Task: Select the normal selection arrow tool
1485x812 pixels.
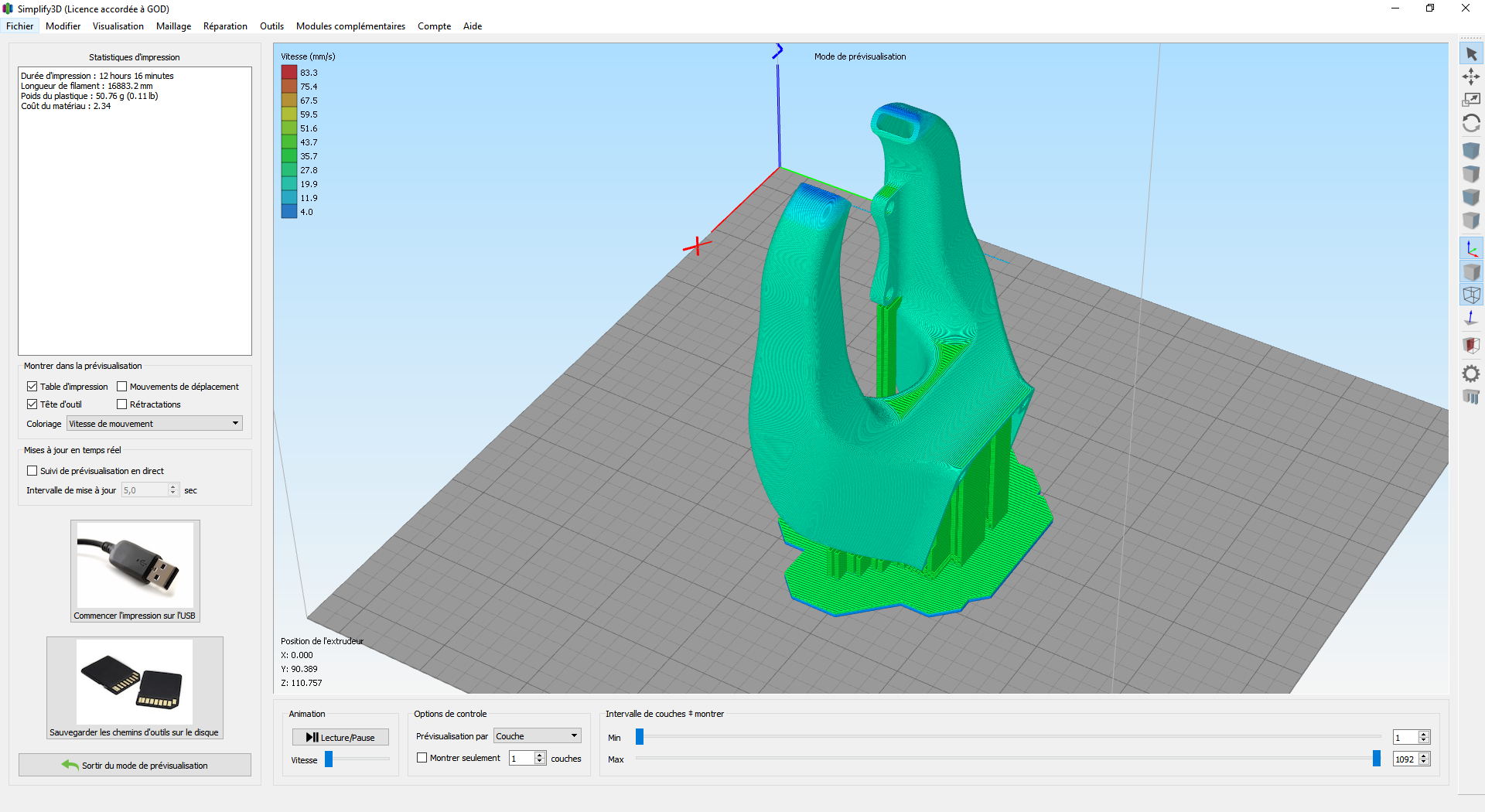Action: pyautogui.click(x=1471, y=54)
